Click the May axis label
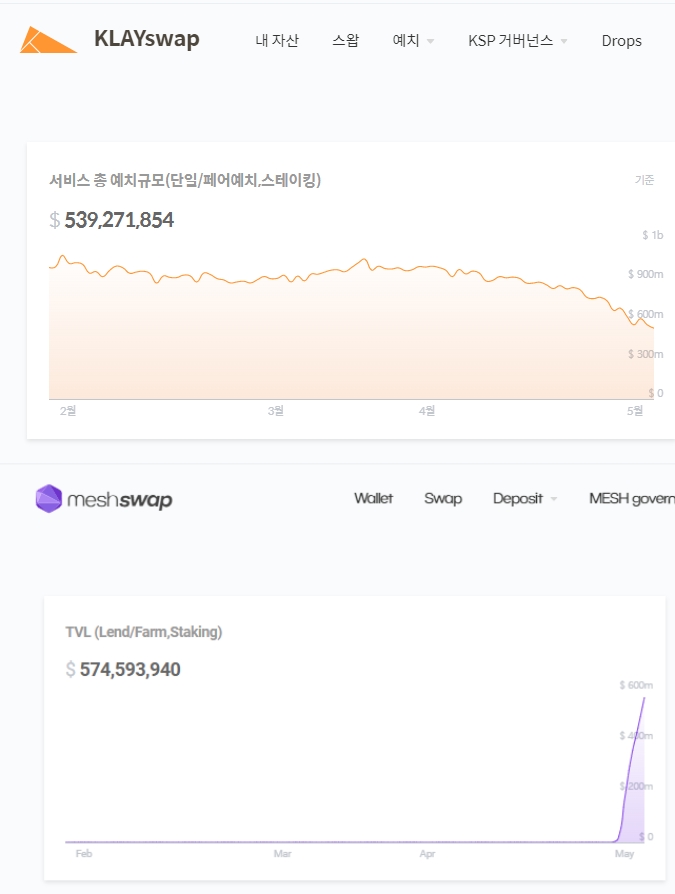The width and height of the screenshot is (675, 894). point(624,854)
